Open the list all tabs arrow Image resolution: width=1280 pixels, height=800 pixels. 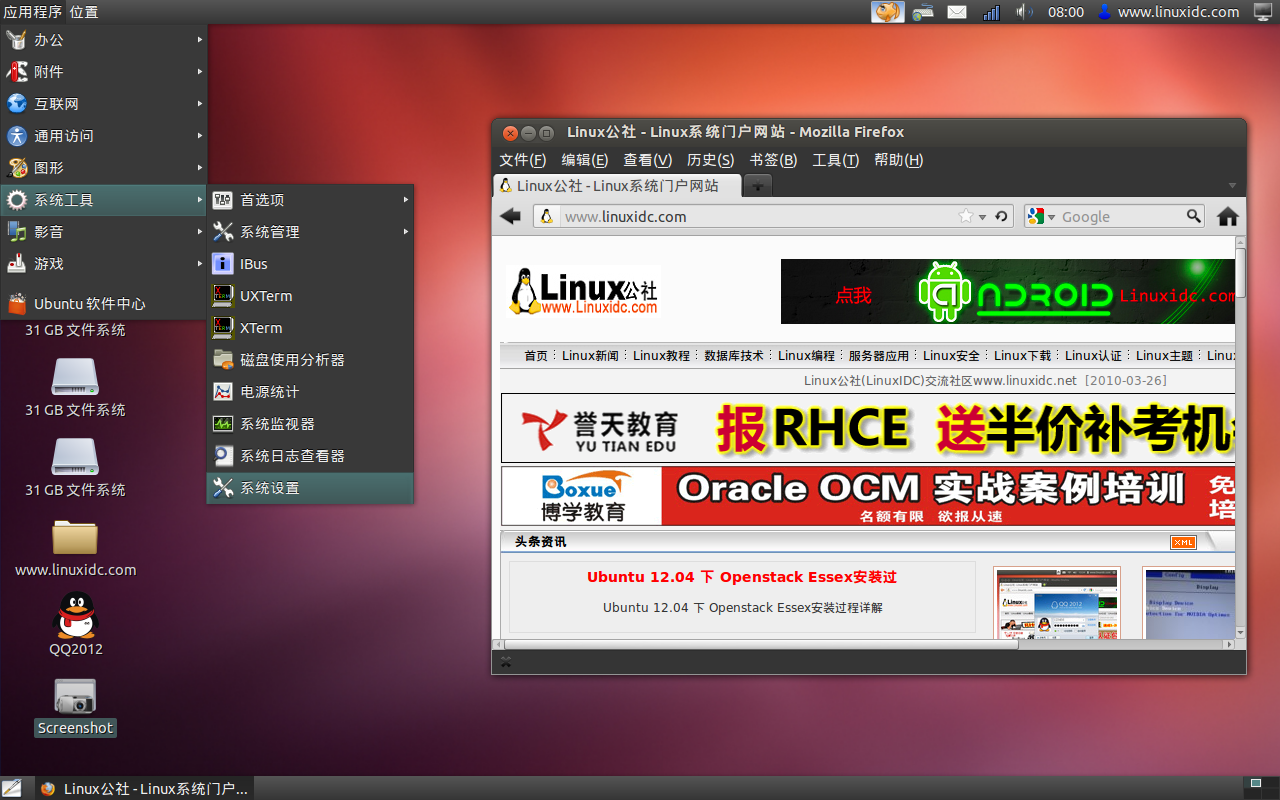[x=1232, y=186]
